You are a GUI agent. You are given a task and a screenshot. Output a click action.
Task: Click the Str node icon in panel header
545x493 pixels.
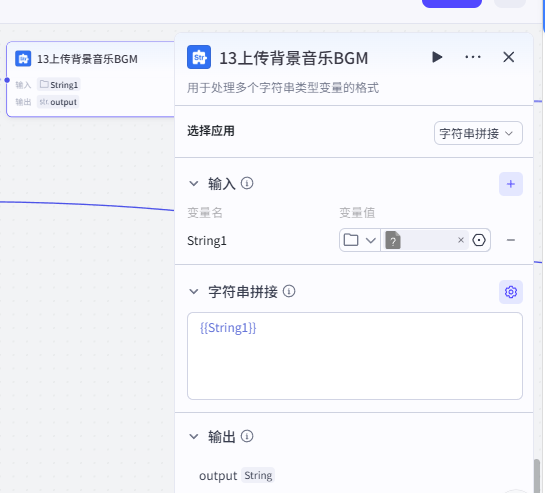pos(199,57)
